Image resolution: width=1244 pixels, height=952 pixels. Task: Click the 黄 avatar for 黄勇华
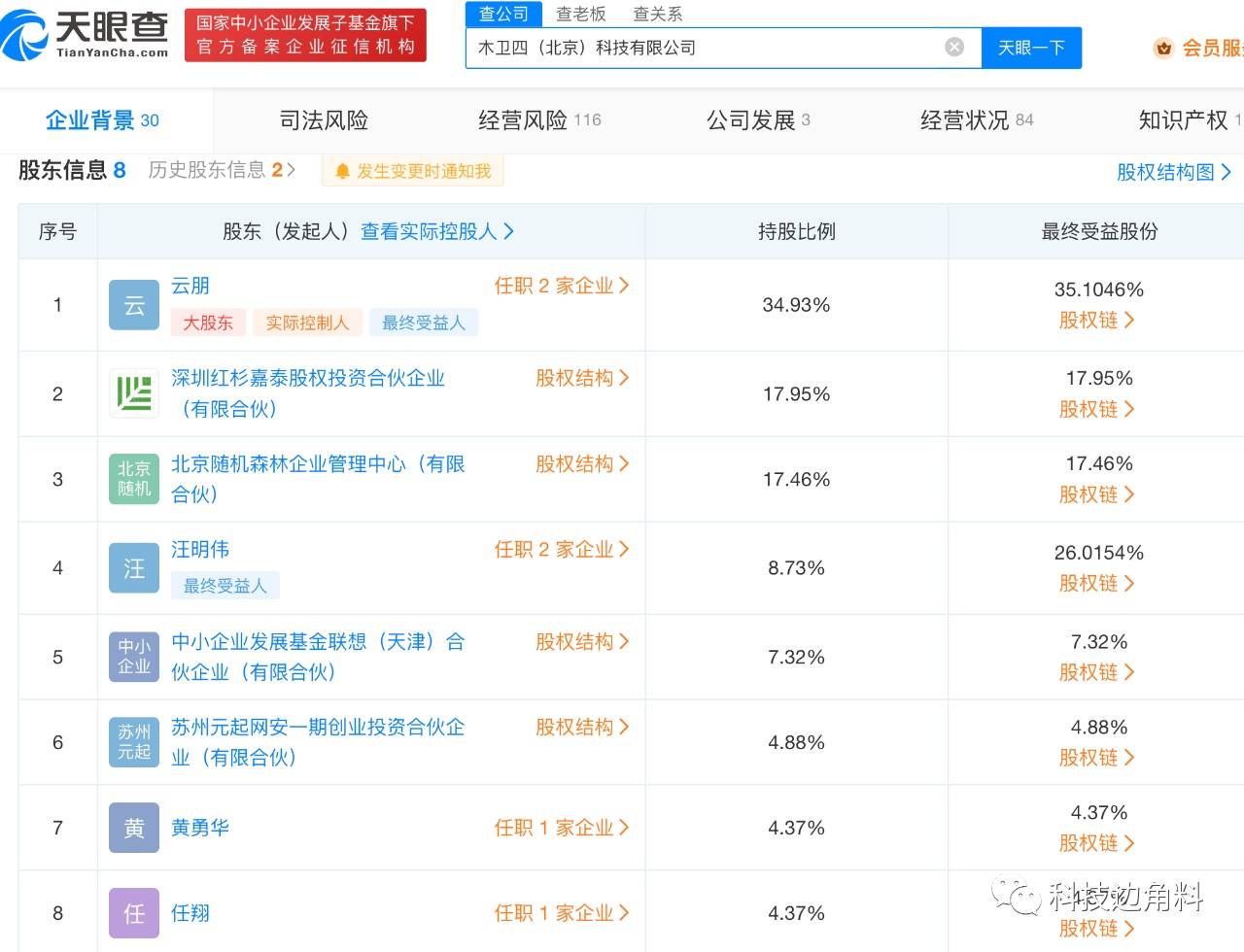134,828
